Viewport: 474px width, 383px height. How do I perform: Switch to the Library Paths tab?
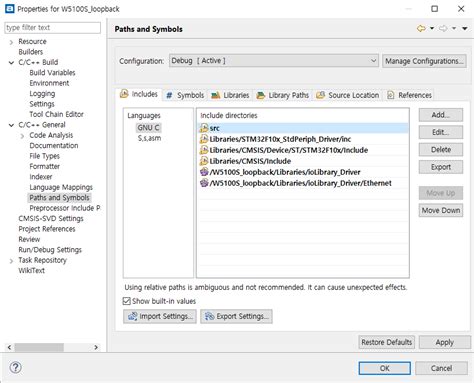click(x=283, y=95)
